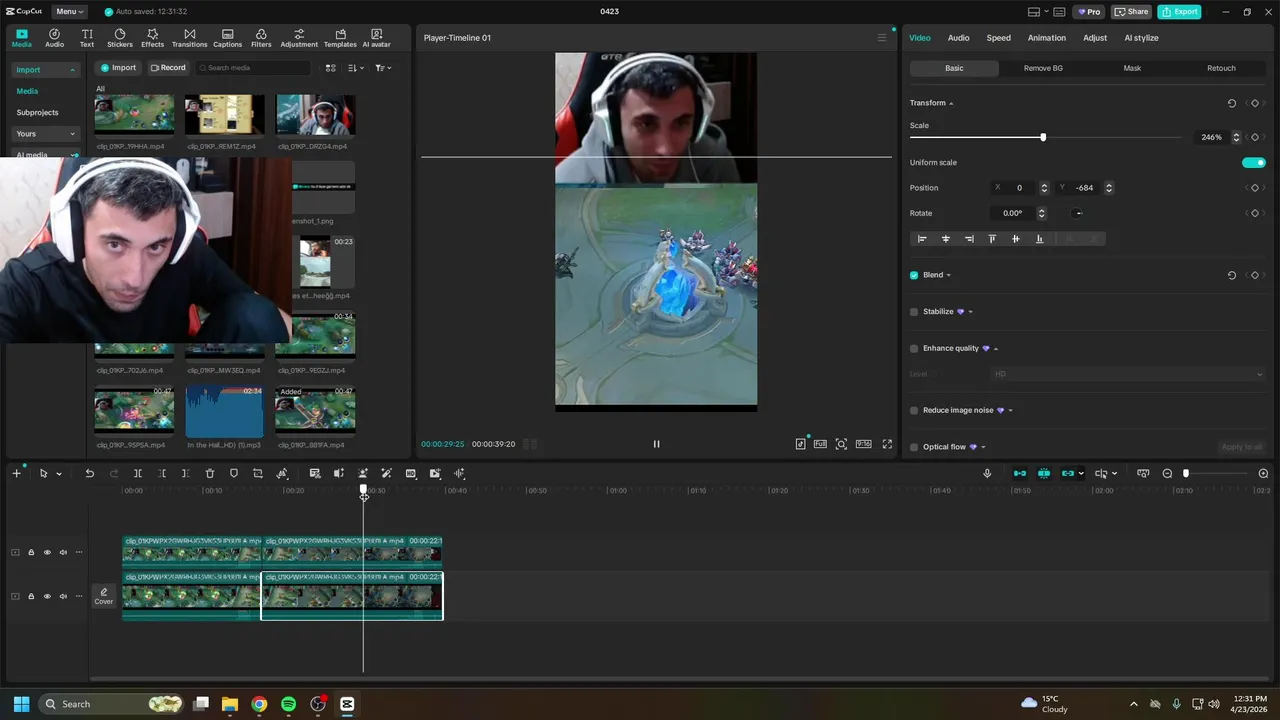This screenshot has height=720, width=1280.
Task: Expand the Yours section in sidebar
Action: [72, 134]
